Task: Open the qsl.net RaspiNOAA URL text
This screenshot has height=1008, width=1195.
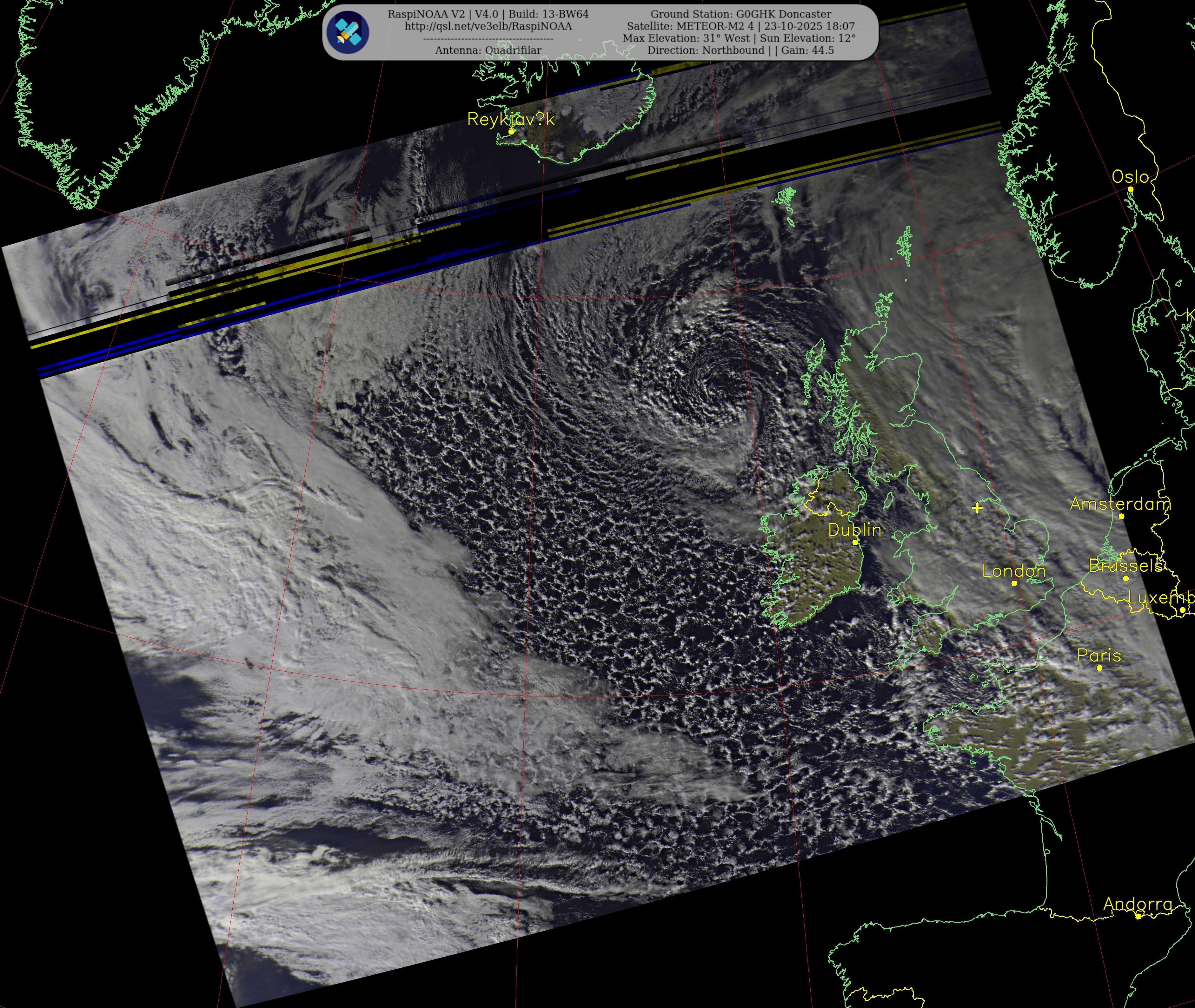Action: click(488, 26)
